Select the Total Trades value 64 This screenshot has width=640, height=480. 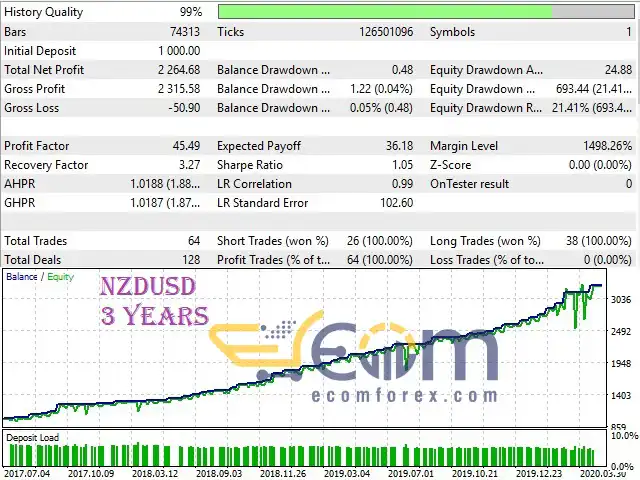(x=194, y=241)
